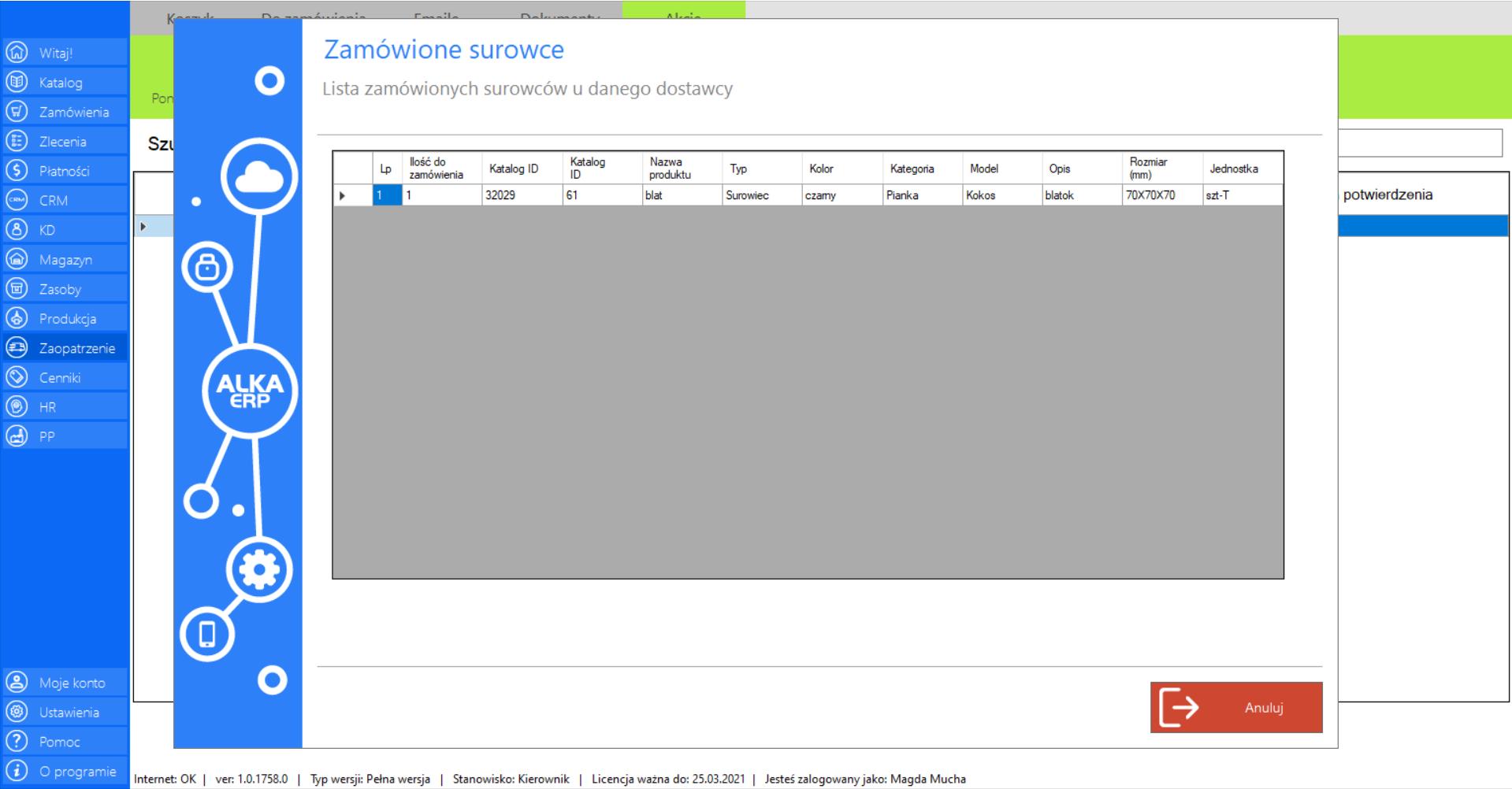Click the O programie info icon
1512x789 pixels.
16,772
